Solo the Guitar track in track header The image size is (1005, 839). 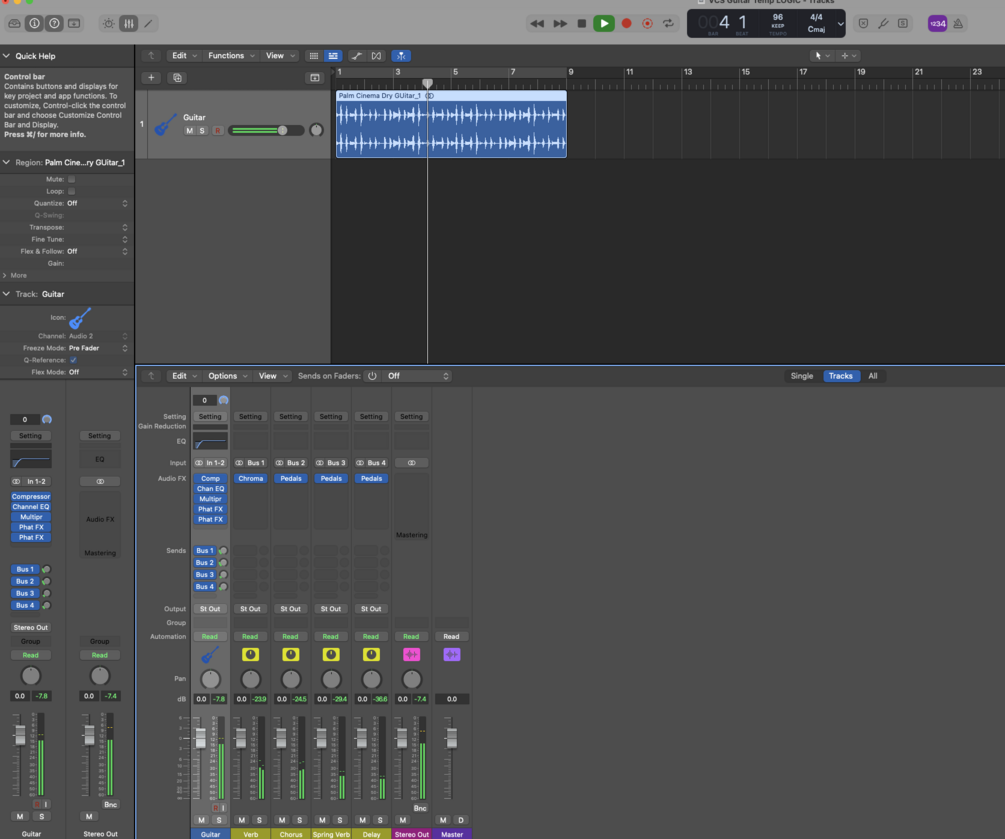[x=202, y=131]
